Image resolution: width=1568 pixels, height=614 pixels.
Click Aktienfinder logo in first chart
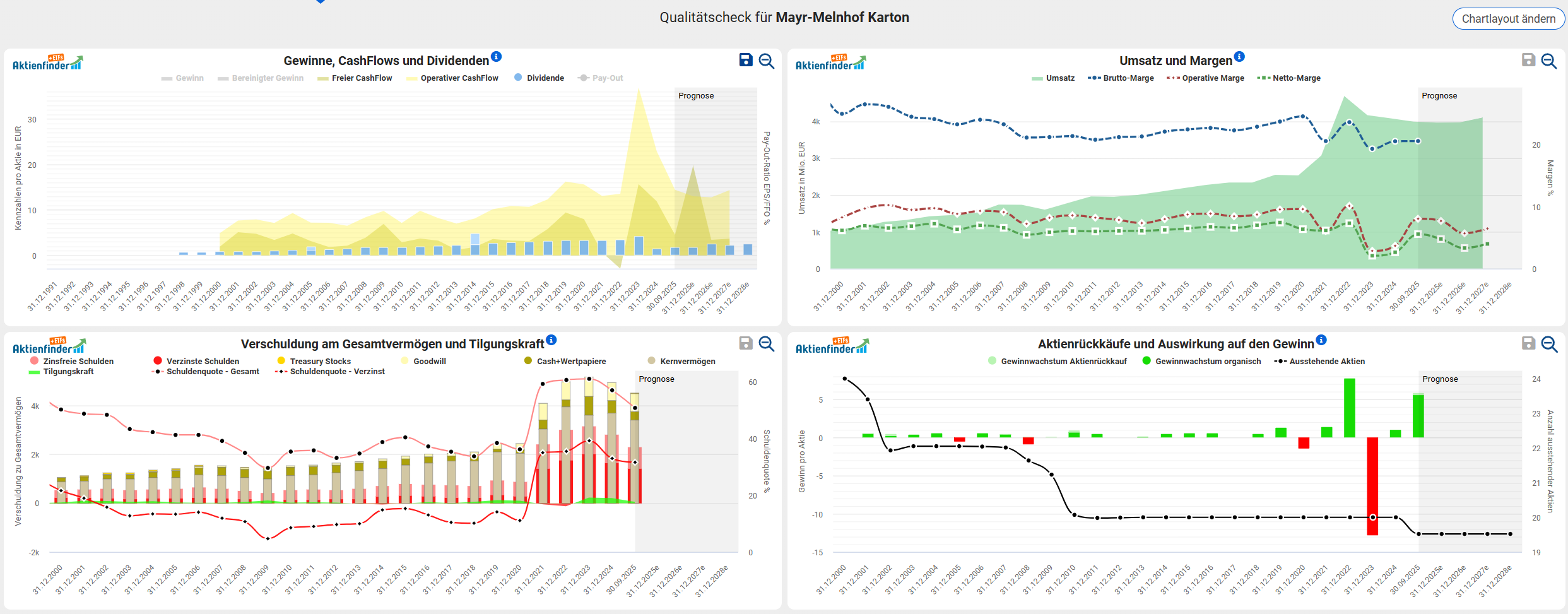click(x=48, y=62)
